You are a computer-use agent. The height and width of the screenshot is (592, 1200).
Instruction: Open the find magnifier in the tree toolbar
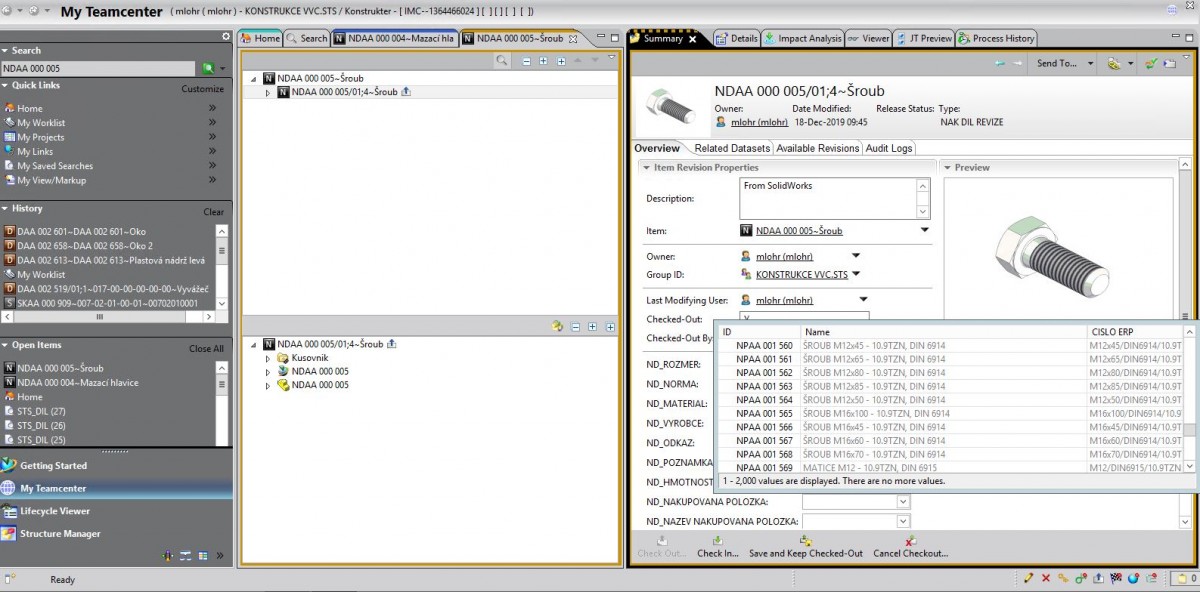[x=502, y=61]
